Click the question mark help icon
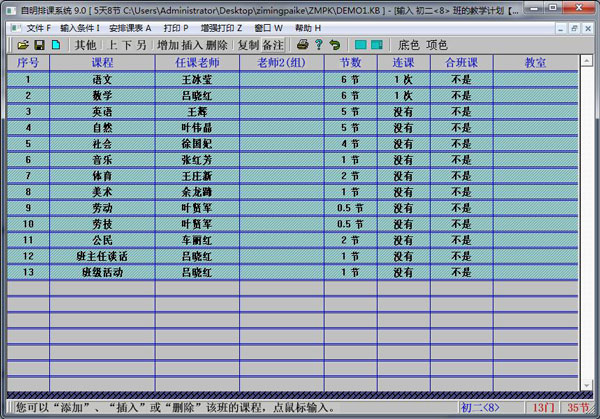The width and height of the screenshot is (600, 419). pyautogui.click(x=318, y=45)
